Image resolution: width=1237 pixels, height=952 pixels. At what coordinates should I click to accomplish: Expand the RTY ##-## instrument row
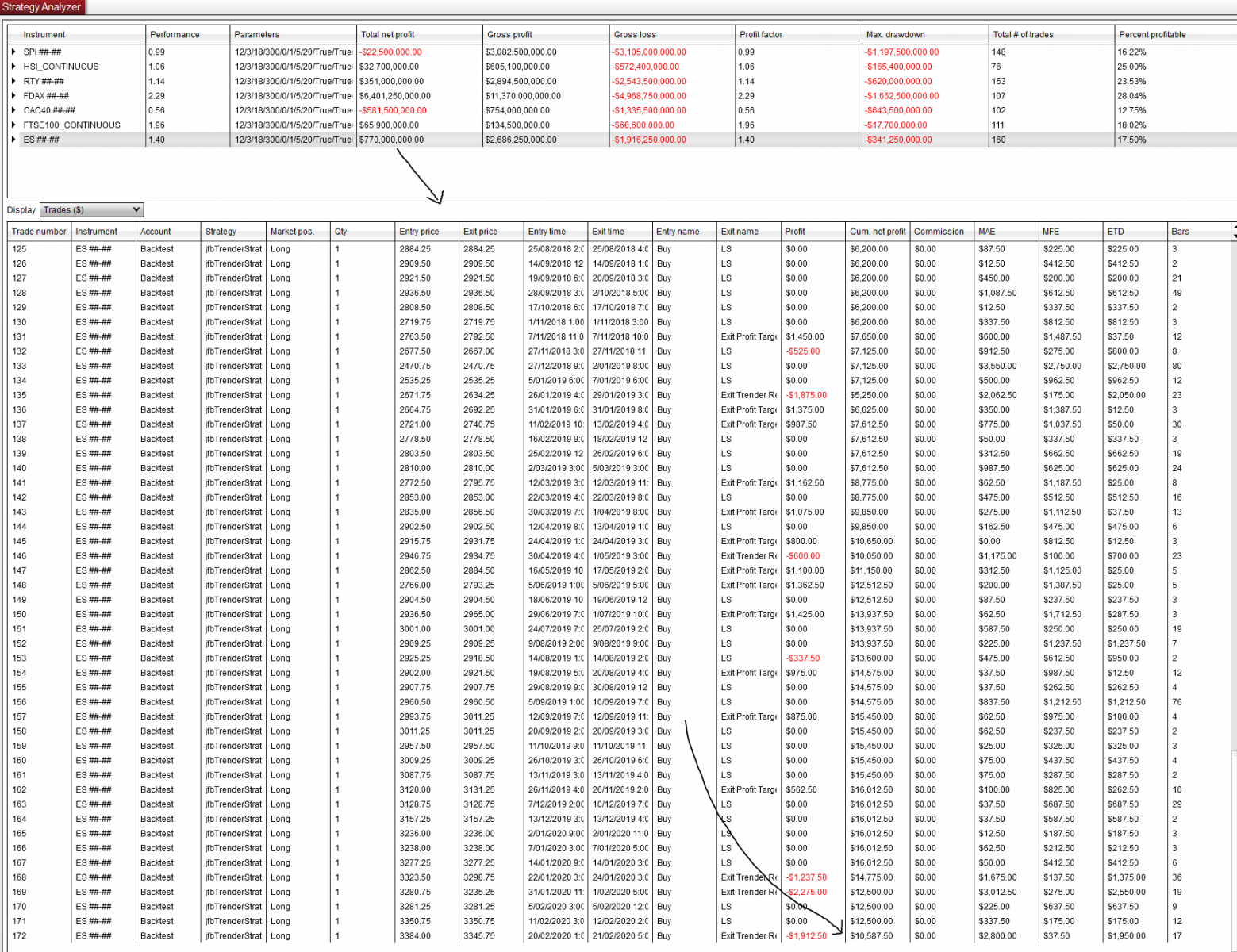click(x=13, y=80)
